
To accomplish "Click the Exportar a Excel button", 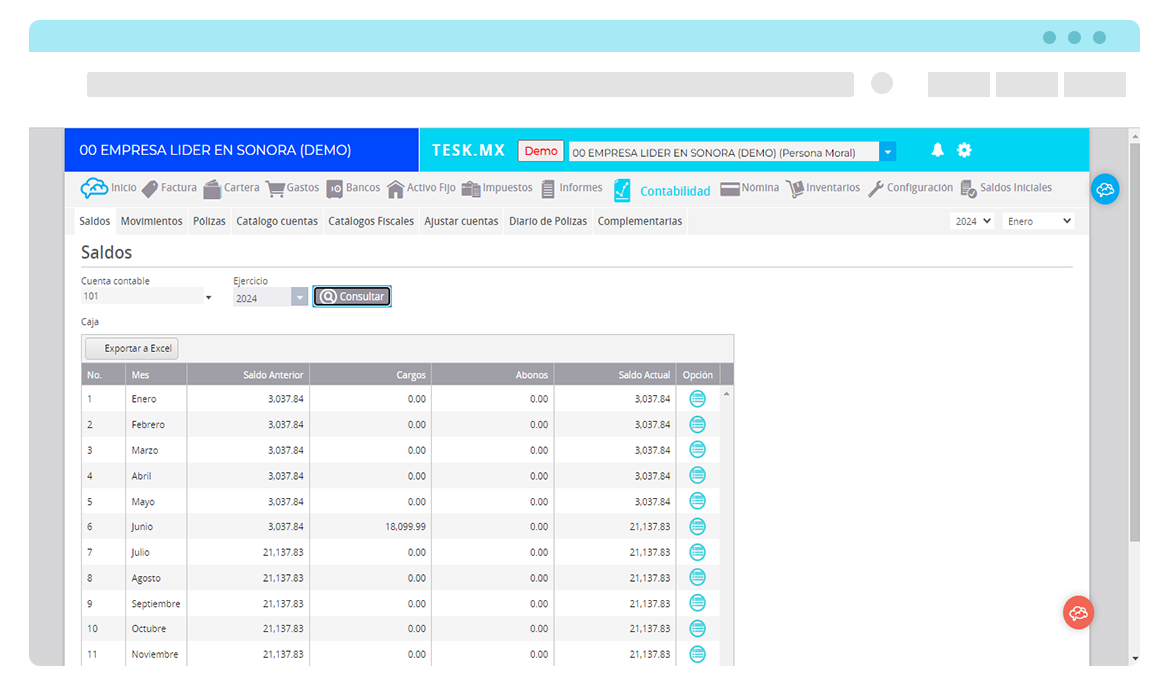I will click(x=130, y=348).
